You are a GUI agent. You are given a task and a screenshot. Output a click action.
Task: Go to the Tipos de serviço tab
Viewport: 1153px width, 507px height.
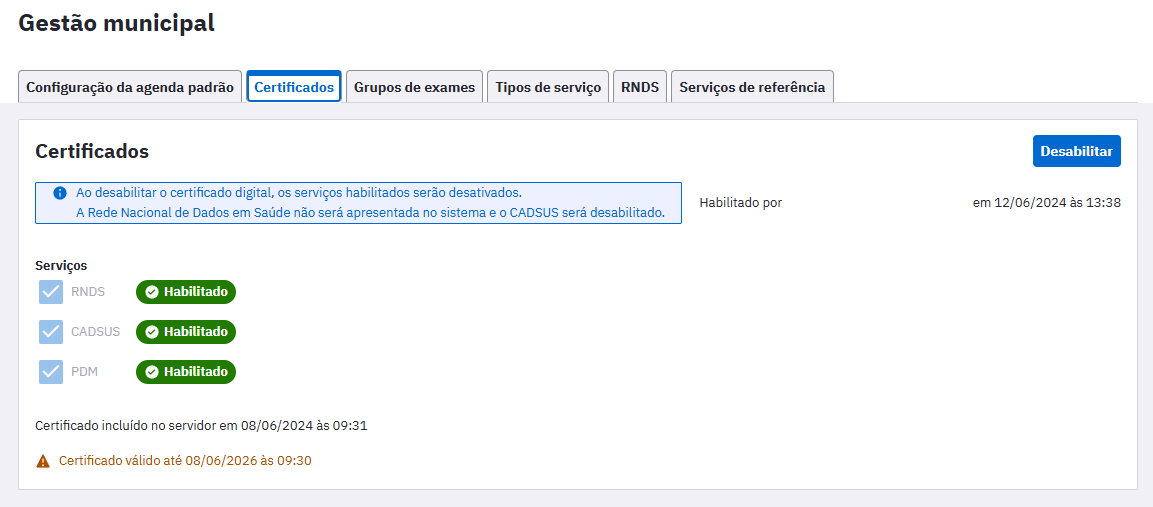click(x=548, y=87)
